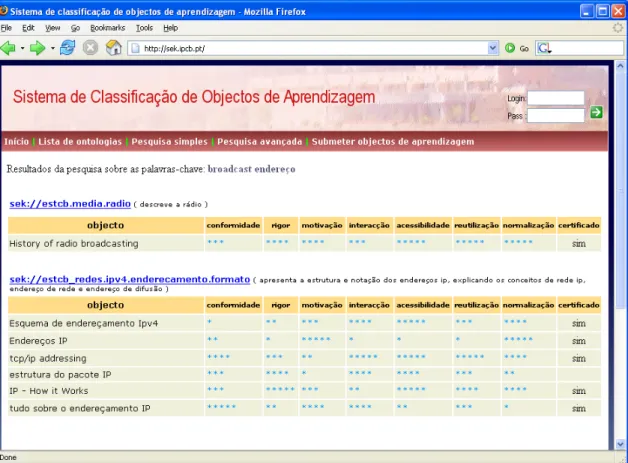The image size is (628, 463).
Task: Click 'sim' certificado value for 'History of radio broadcasting'
Action: click(x=579, y=244)
